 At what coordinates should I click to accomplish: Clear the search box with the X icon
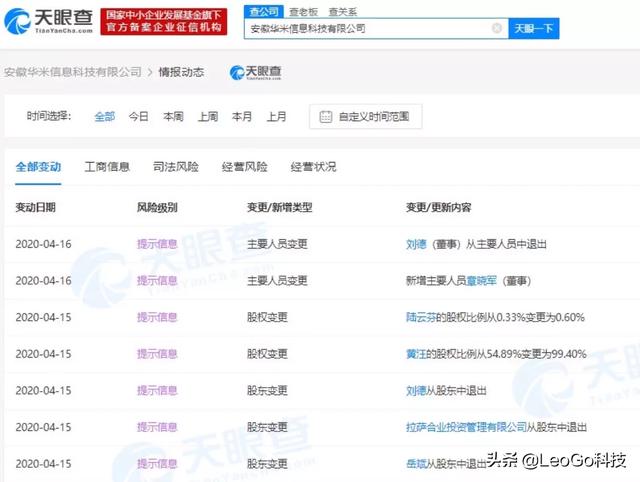497,29
